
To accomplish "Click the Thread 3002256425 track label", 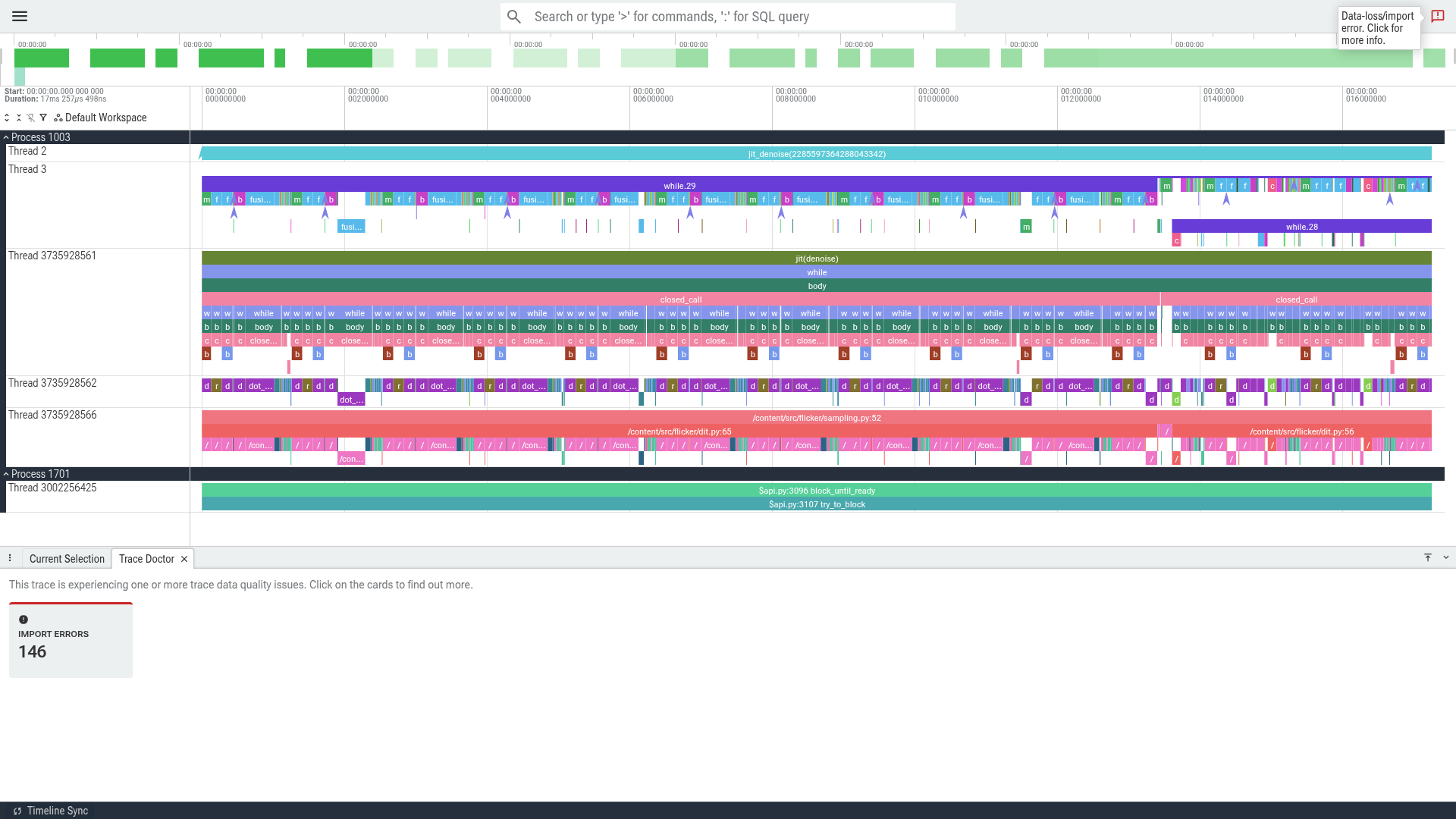I will [52, 488].
